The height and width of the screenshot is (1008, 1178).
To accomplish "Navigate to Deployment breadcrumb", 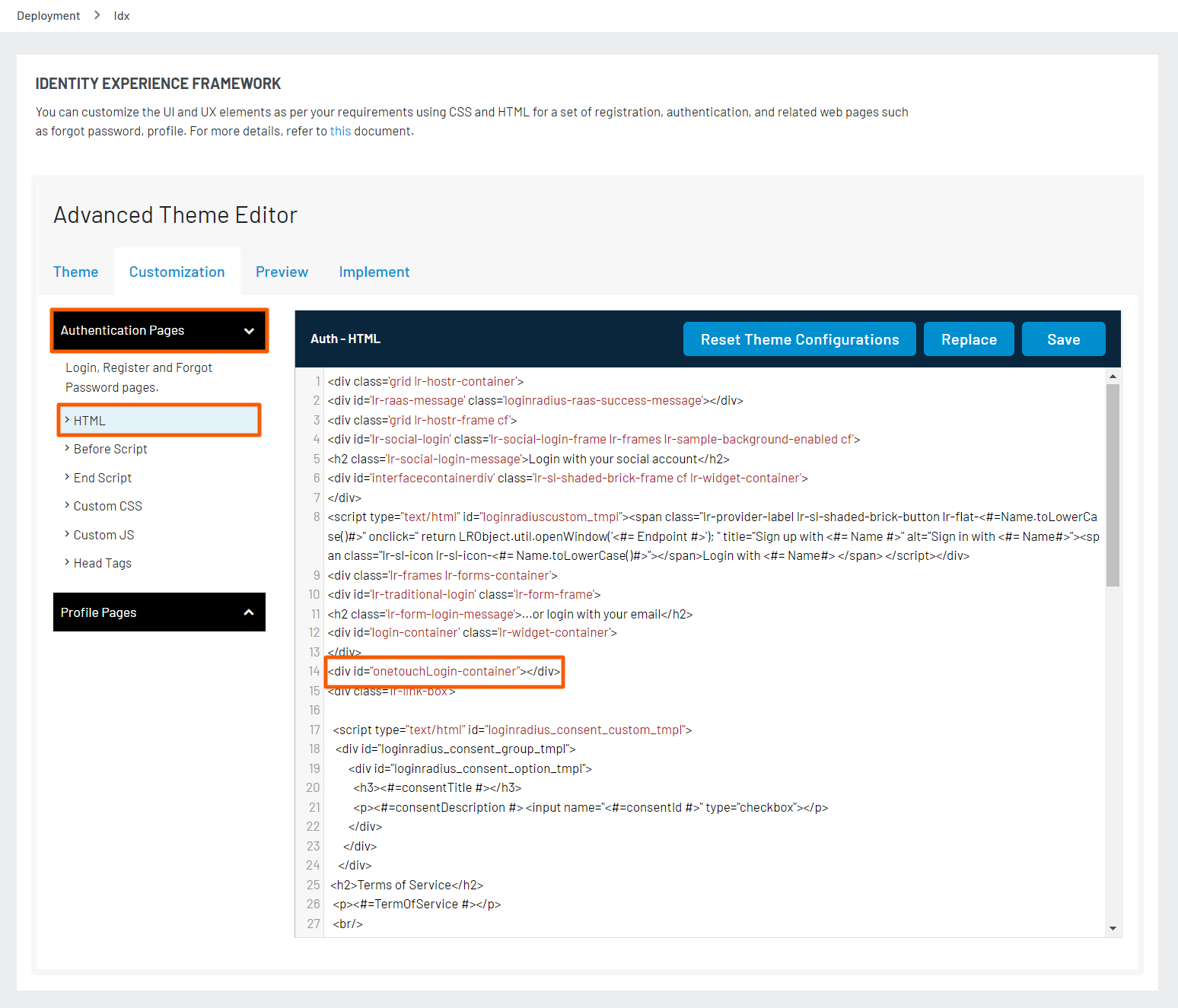I will pyautogui.click(x=48, y=15).
